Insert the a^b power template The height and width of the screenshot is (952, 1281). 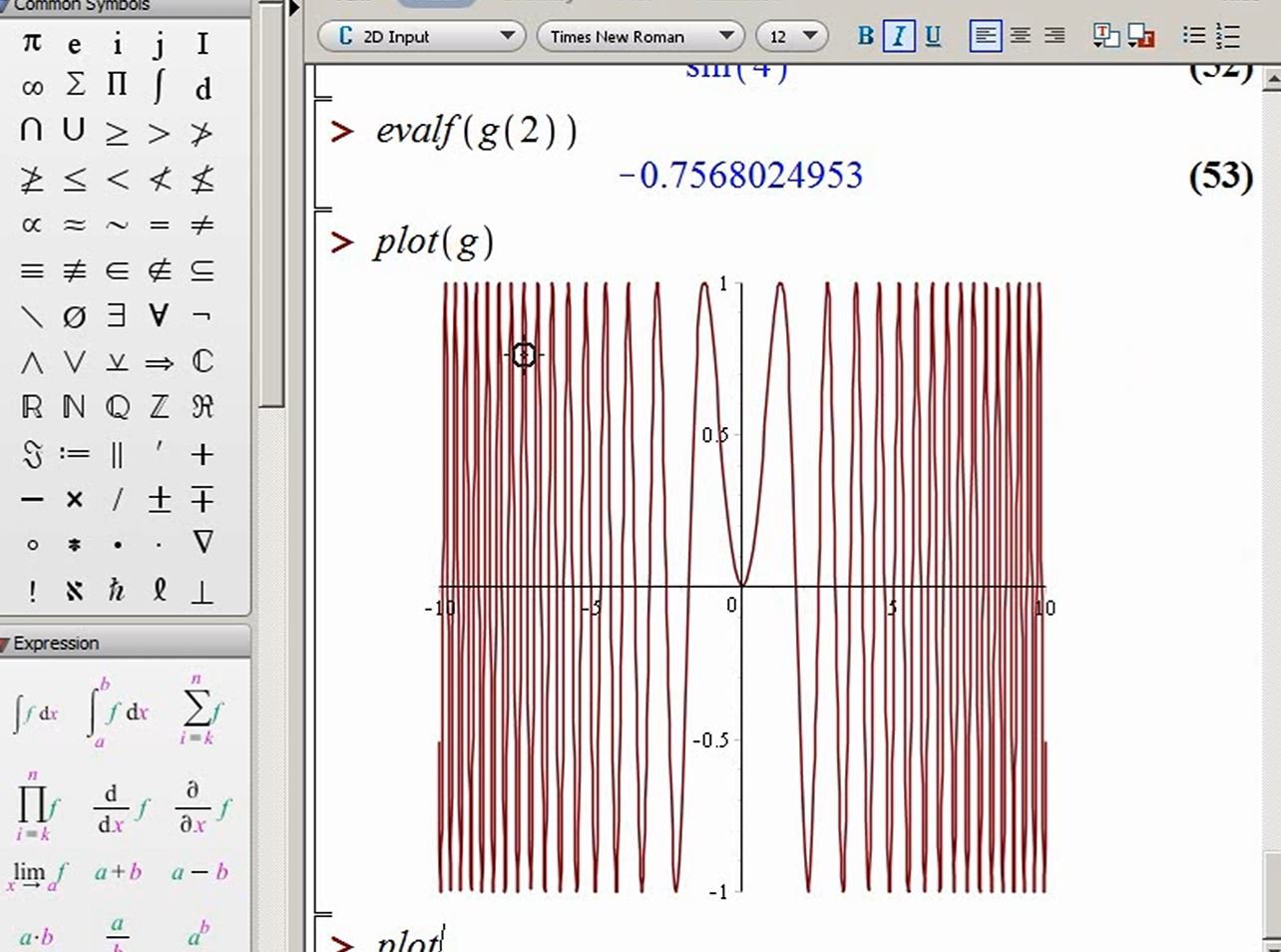point(200,934)
